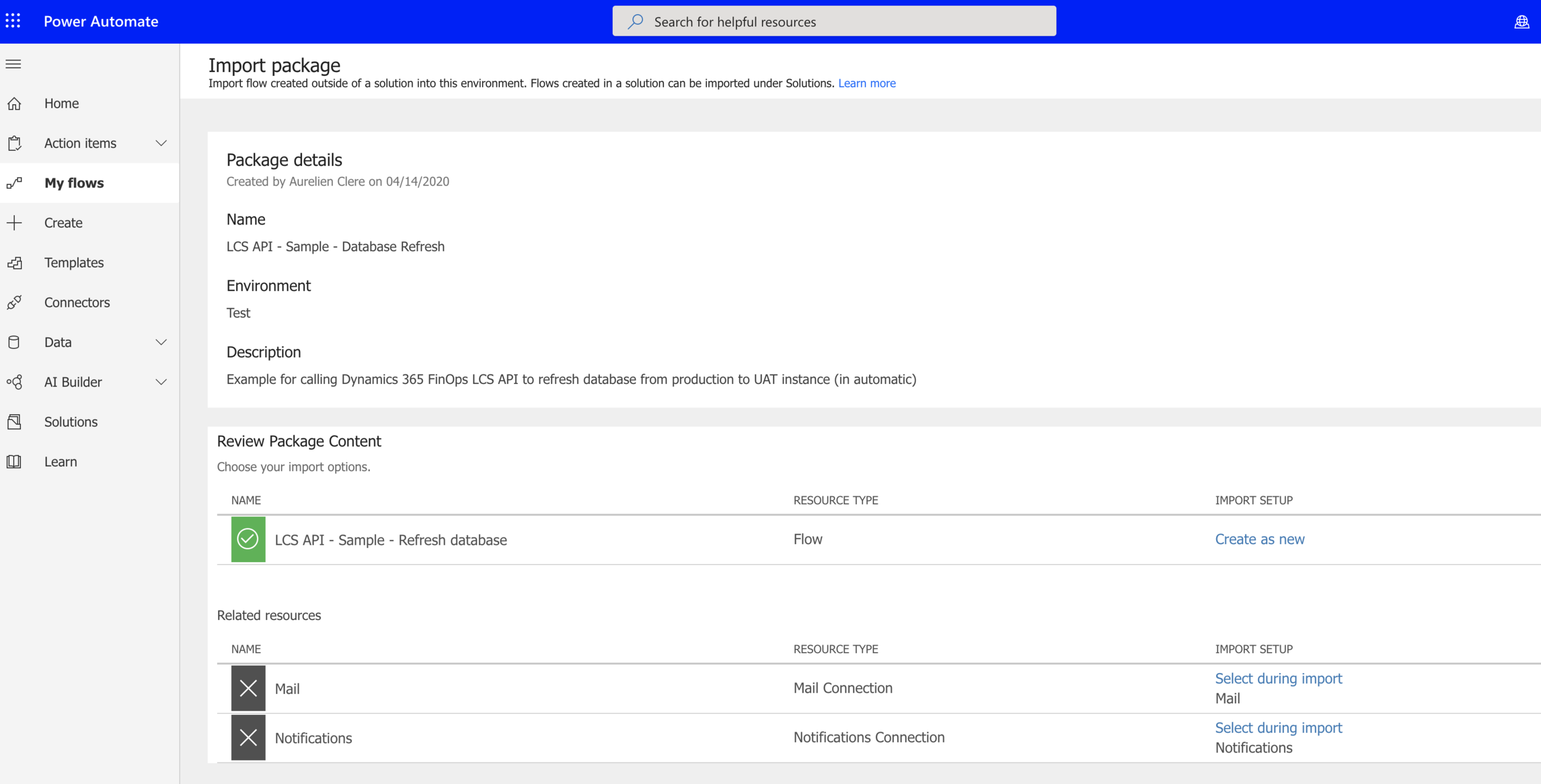Viewport: 1541px width, 784px height.
Task: Click the Test environment value
Action: point(238,313)
